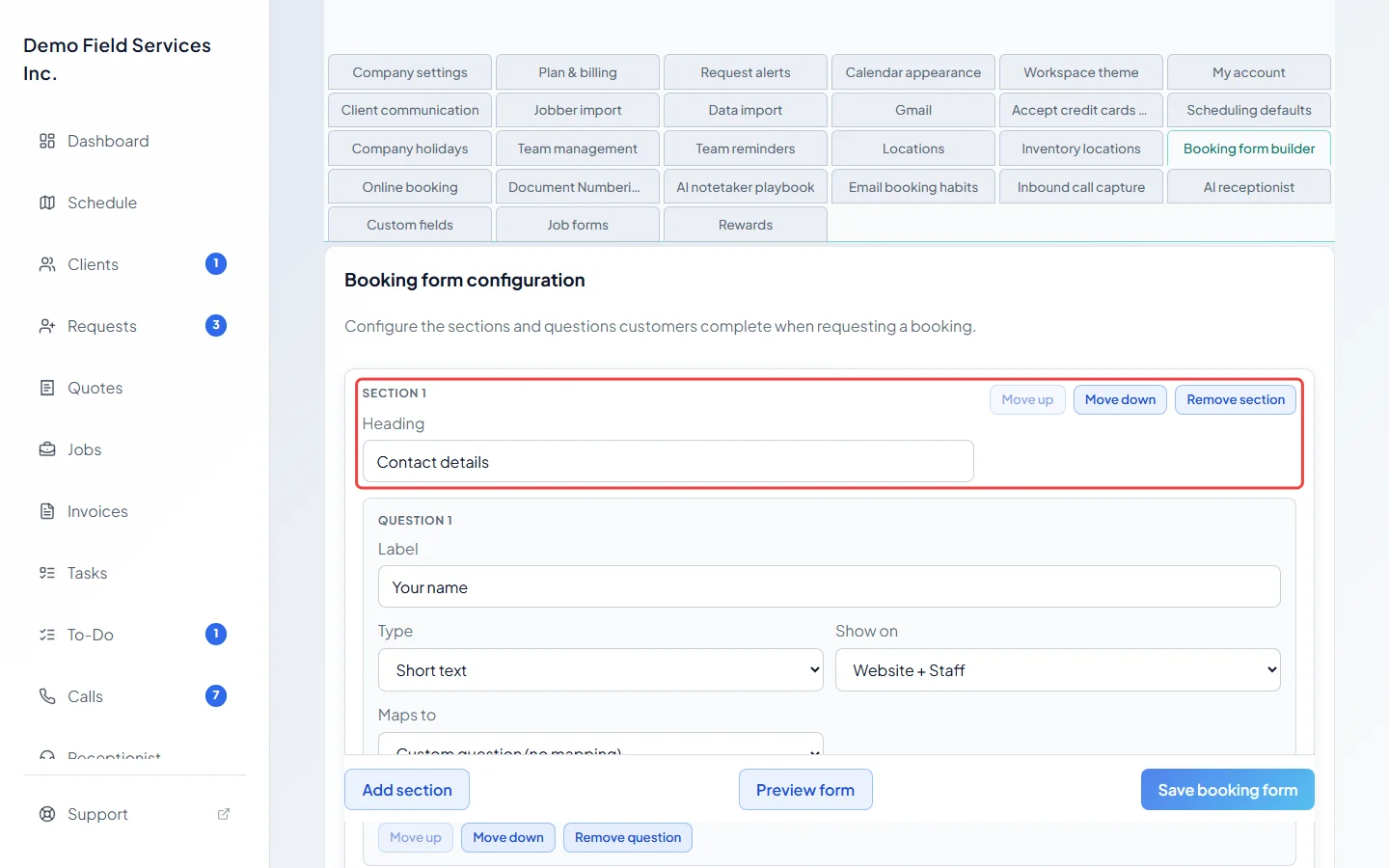This screenshot has width=1389, height=868.
Task: Click the Clients people icon
Action: click(47, 264)
